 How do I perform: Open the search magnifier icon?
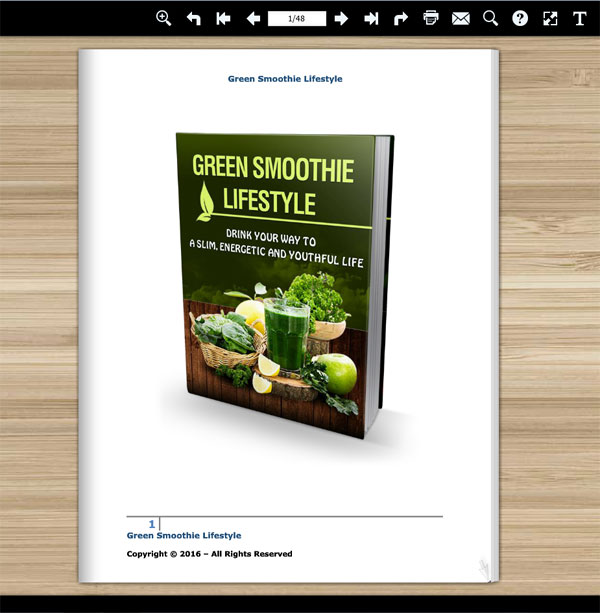(490, 18)
